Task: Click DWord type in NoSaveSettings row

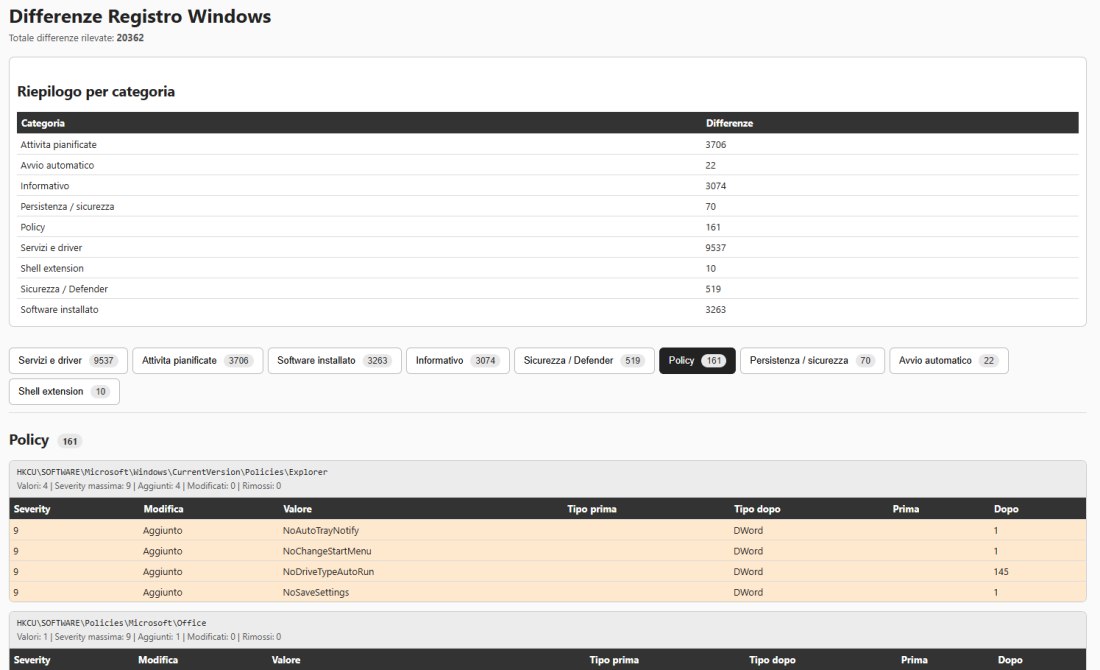Action: click(x=749, y=592)
